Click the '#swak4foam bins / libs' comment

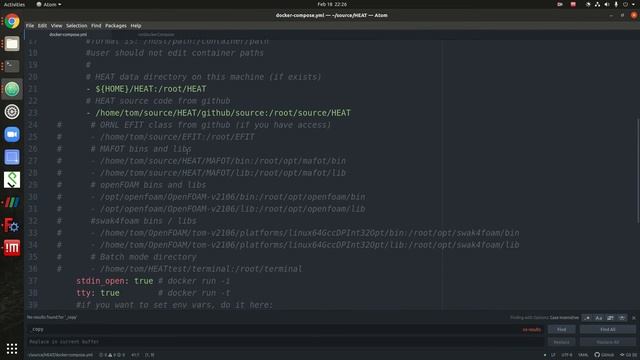[x=143, y=221]
